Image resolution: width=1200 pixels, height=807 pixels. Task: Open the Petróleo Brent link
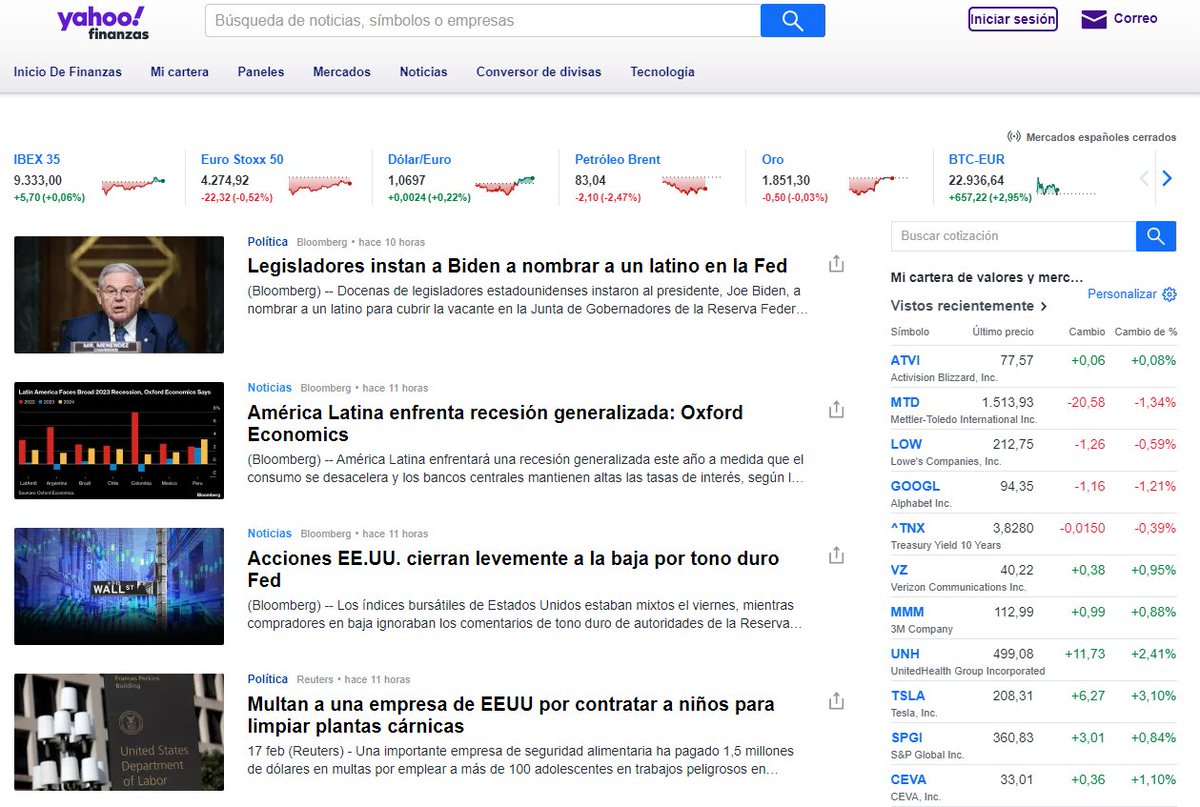(x=618, y=159)
